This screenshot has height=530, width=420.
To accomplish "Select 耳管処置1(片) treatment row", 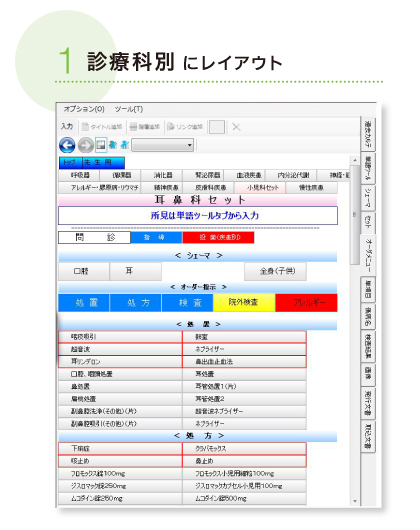I will click(244, 387).
